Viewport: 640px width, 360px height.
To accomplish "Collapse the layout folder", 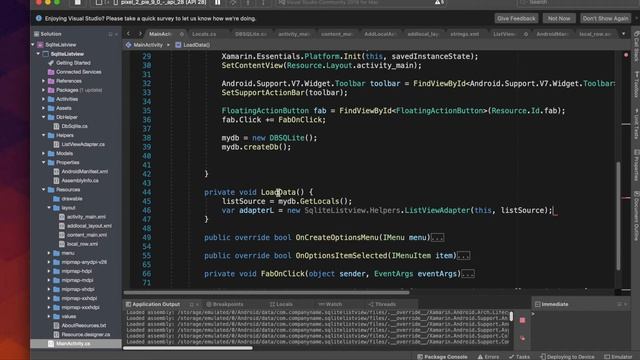I will click(49, 208).
